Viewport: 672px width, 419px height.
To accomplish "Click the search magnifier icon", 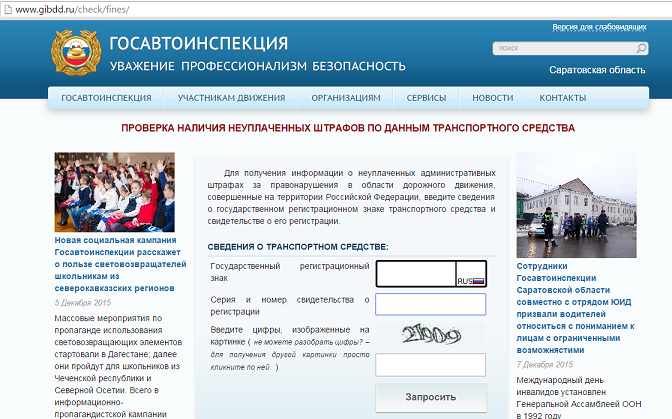I will tap(641, 48).
